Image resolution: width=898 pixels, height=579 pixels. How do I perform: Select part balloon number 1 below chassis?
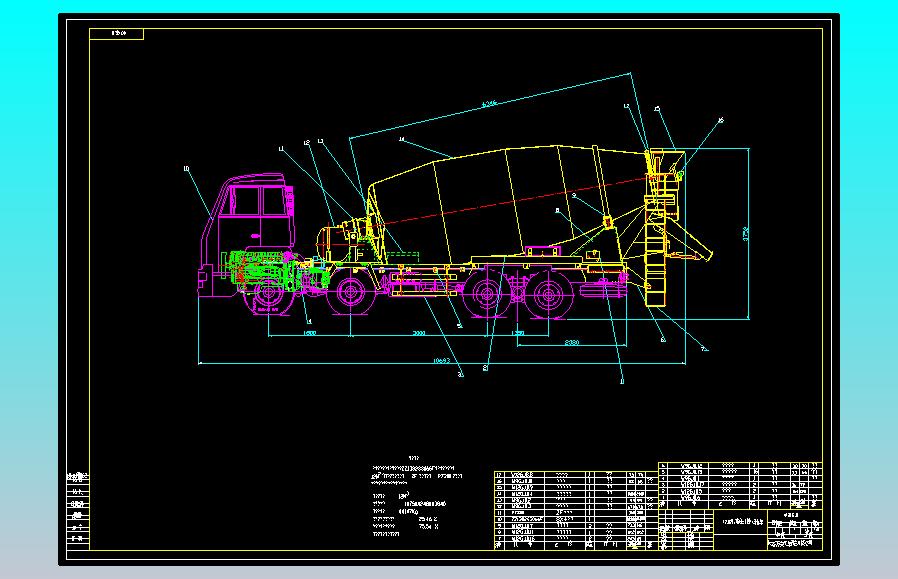(622, 381)
